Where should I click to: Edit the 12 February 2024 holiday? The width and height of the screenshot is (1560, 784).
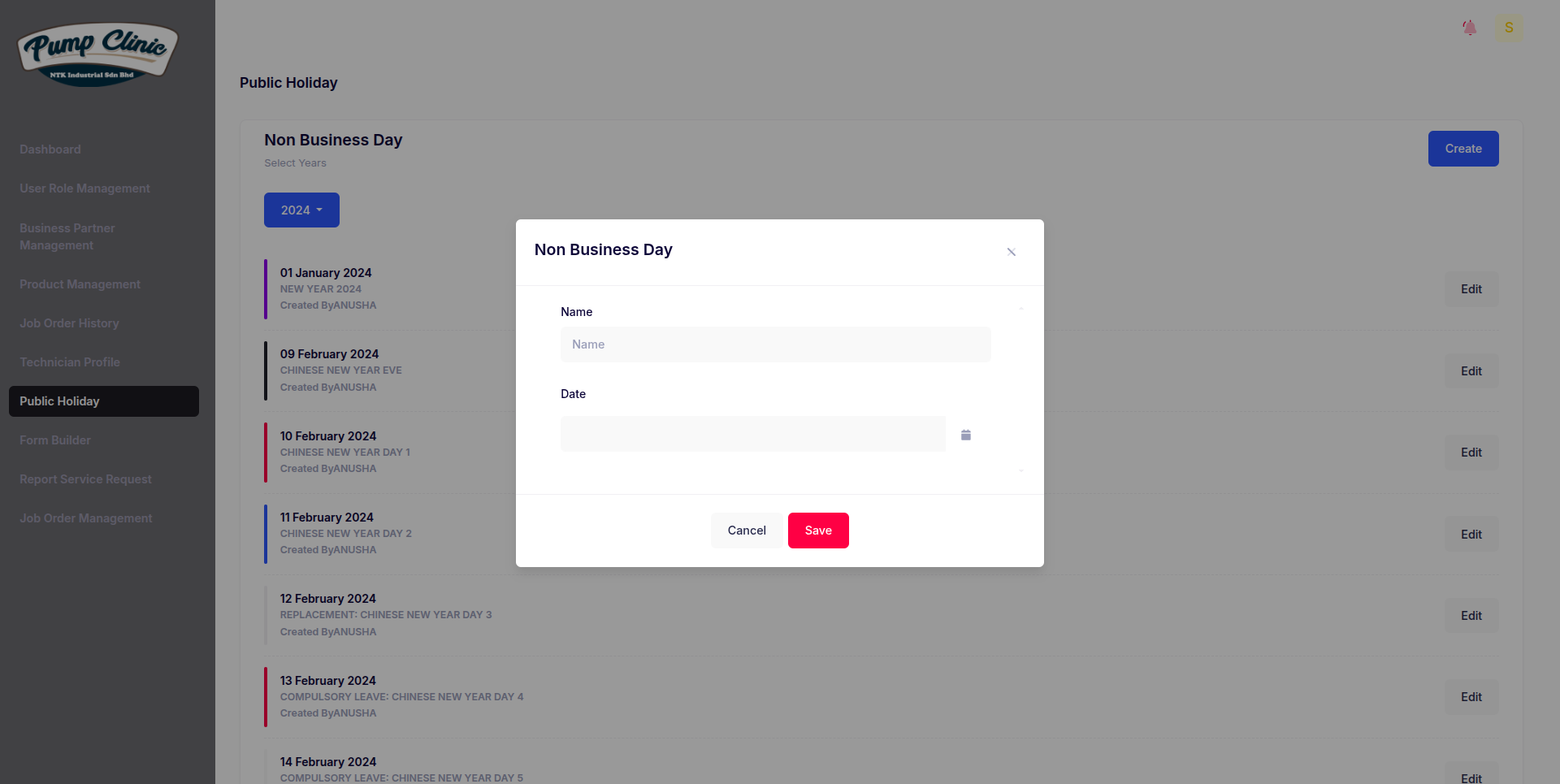(1471, 616)
